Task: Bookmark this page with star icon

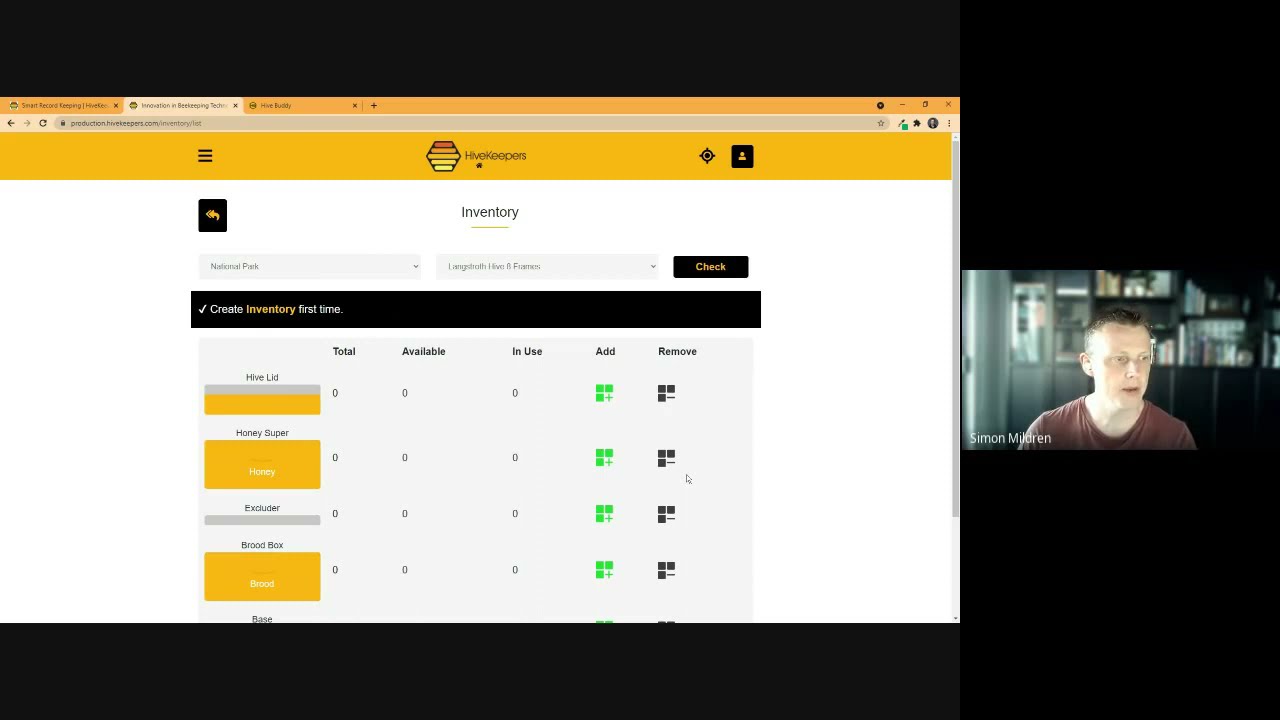Action: pos(881,123)
